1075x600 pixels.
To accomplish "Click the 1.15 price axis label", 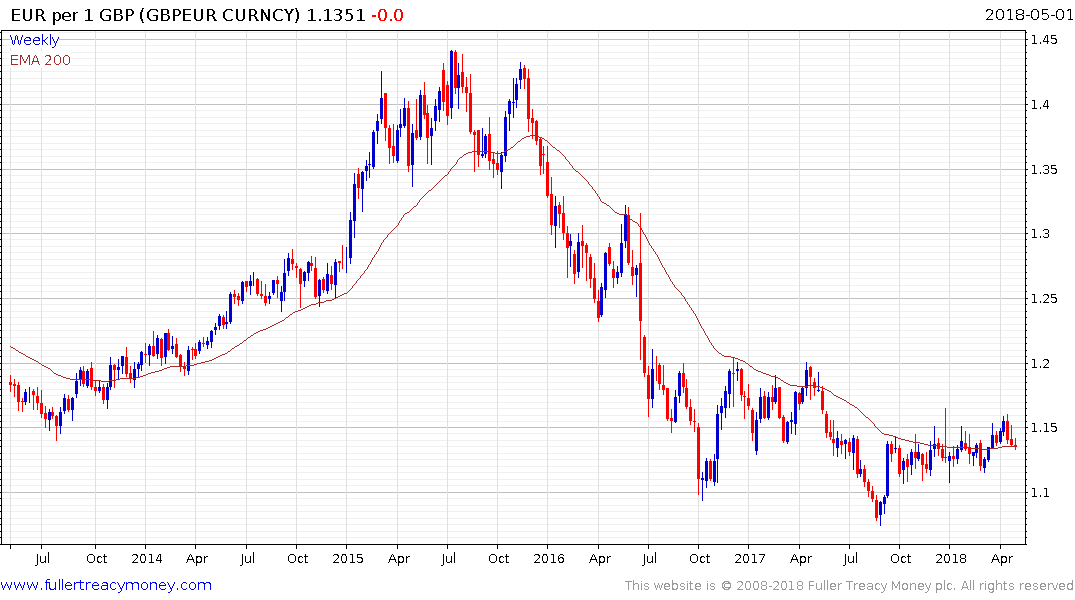I will point(1044,428).
